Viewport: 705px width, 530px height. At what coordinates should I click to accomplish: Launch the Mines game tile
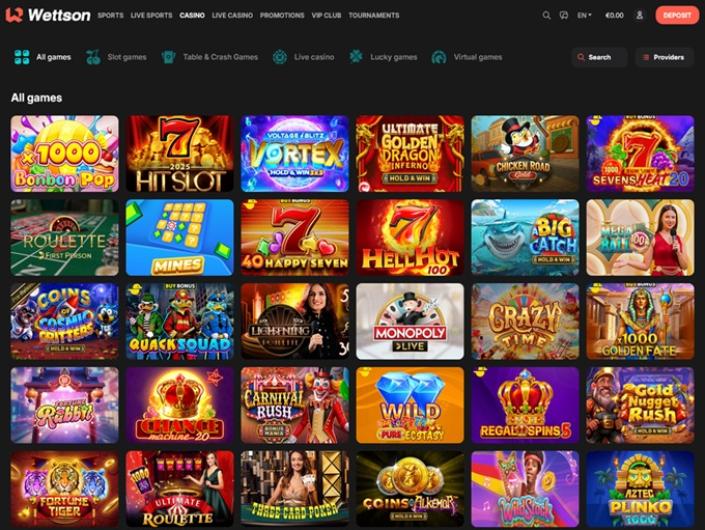tap(180, 237)
